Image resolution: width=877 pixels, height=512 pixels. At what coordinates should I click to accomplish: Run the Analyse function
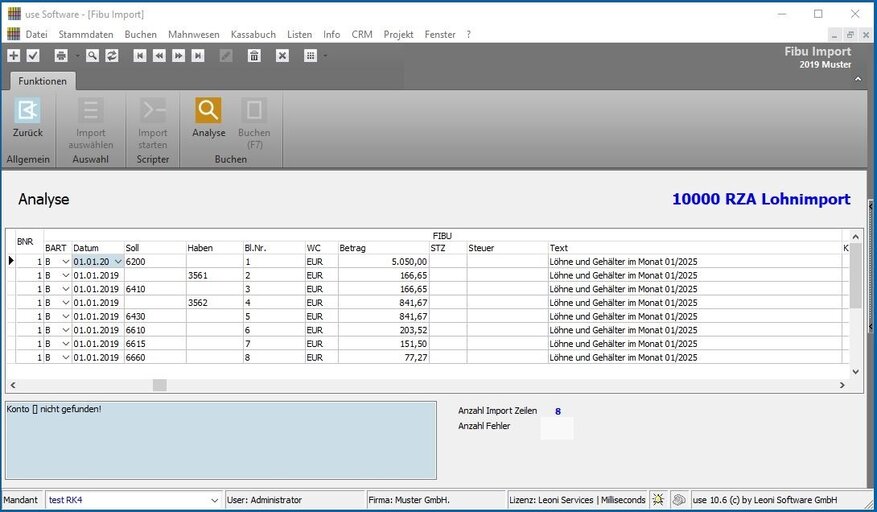(x=208, y=111)
